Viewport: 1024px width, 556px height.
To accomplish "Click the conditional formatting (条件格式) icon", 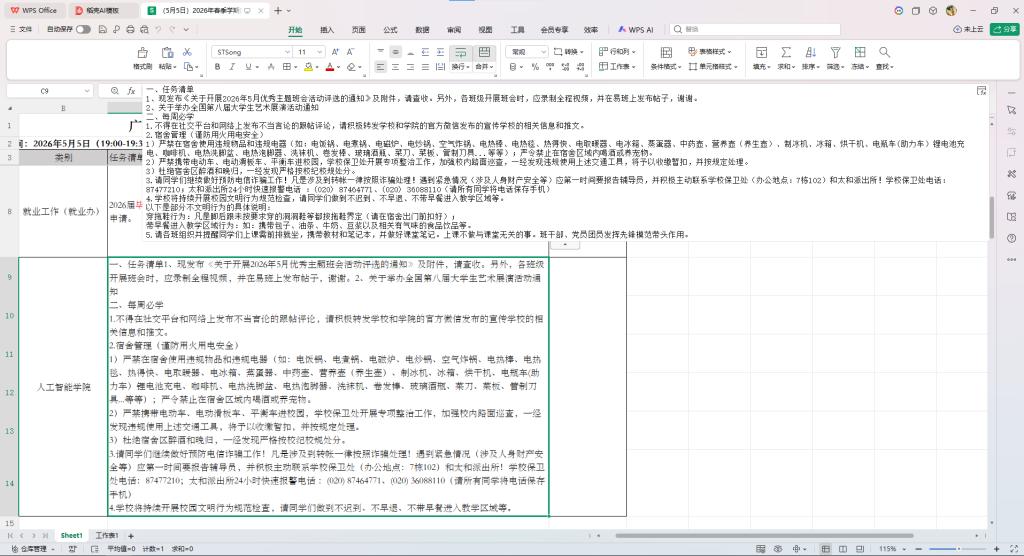I will click(666, 52).
